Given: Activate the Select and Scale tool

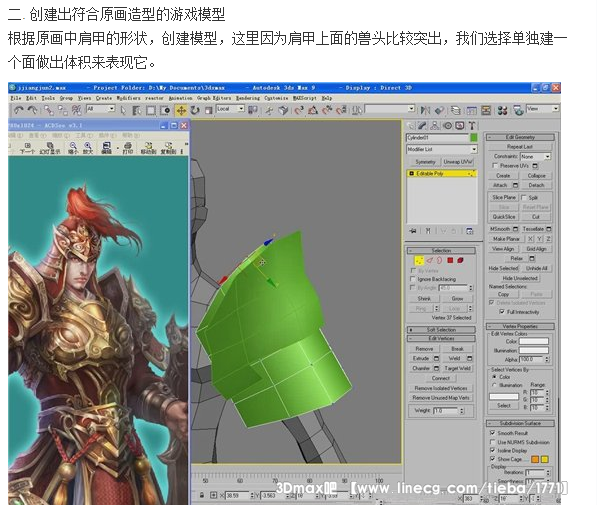Looking at the screenshot, I should point(208,110).
